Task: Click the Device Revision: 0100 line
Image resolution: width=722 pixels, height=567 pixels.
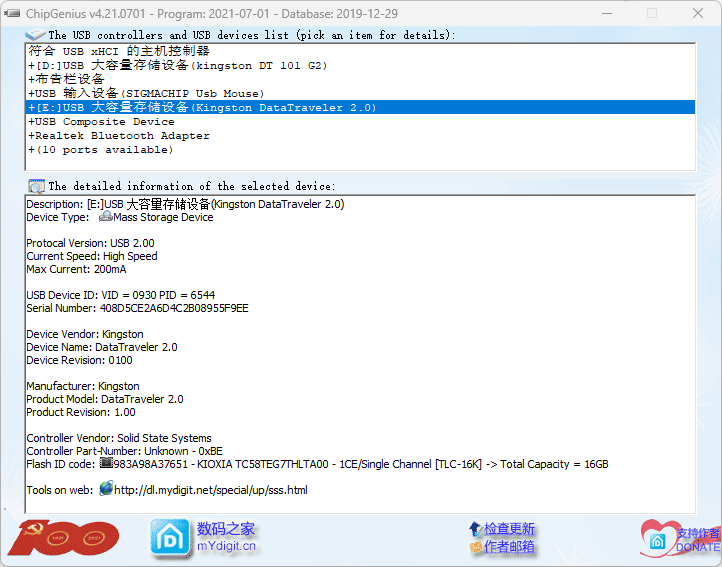Action: 79,360
